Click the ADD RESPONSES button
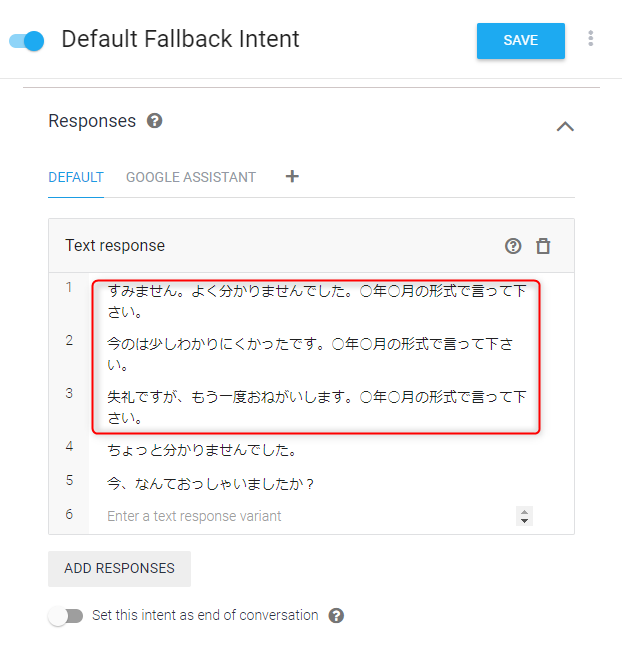The image size is (622, 654). click(x=119, y=568)
